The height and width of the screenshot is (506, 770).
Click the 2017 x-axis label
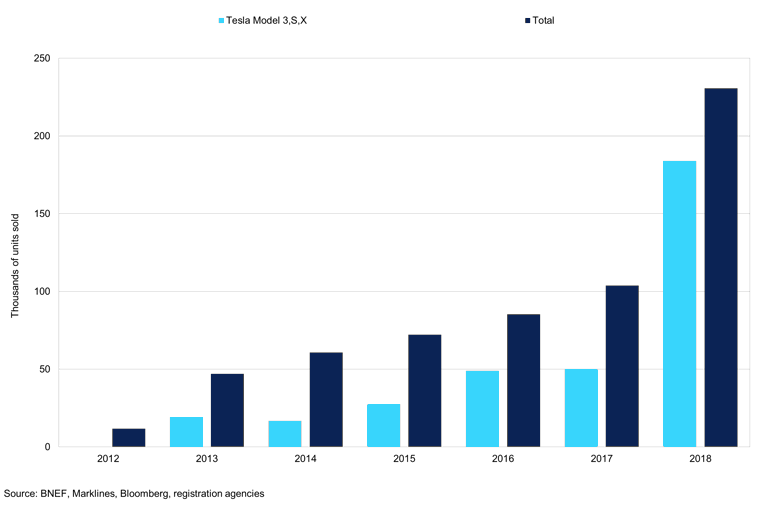(602, 459)
